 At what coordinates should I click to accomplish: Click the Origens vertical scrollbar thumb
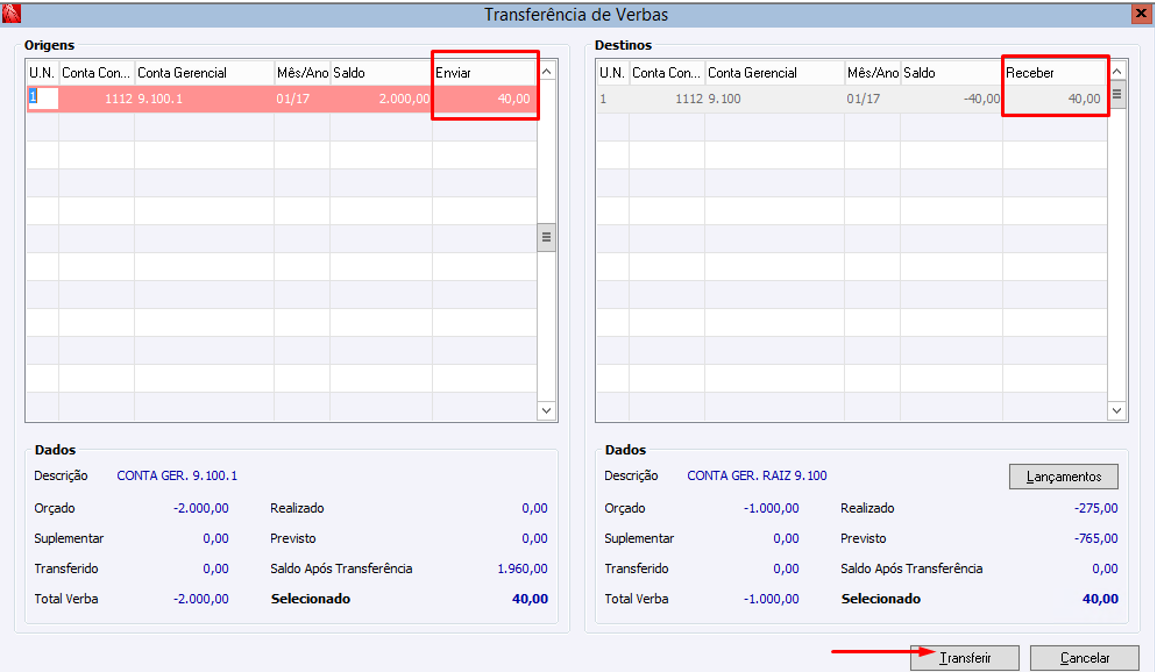coord(547,237)
